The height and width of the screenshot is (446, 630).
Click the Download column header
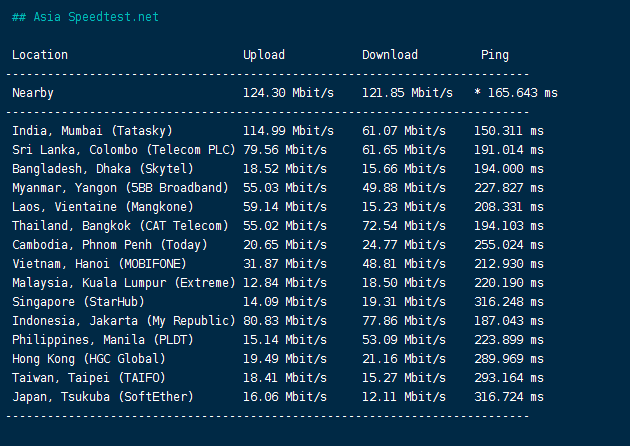(x=390, y=55)
